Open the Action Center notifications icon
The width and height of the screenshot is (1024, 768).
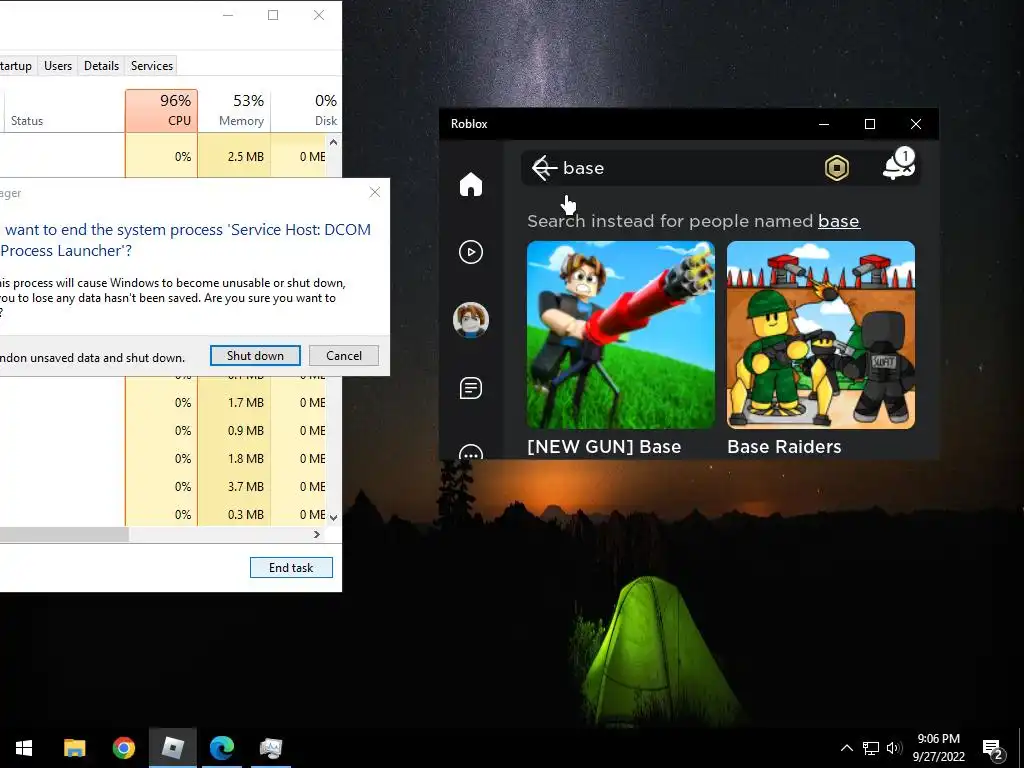click(993, 749)
